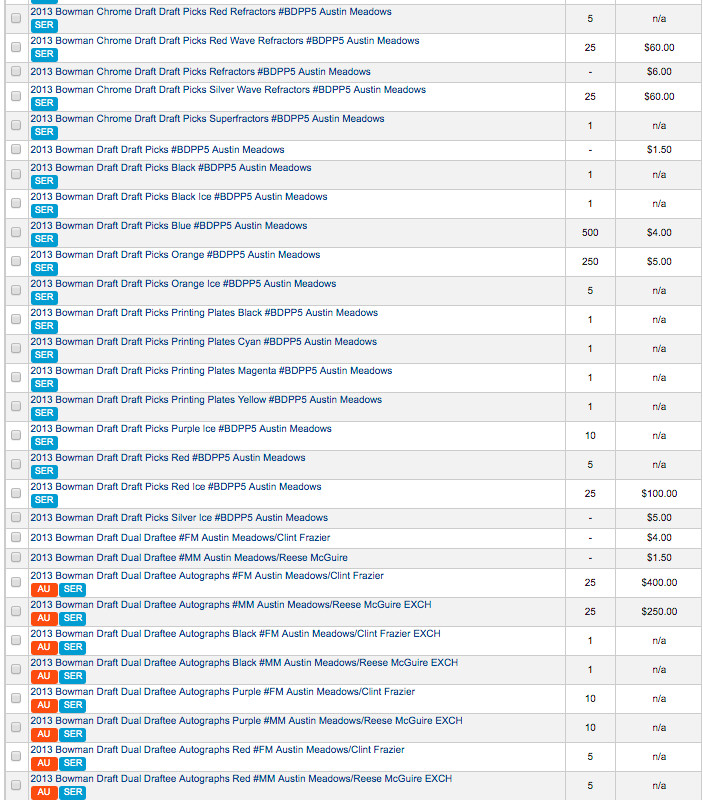The image size is (703, 800).
Task: Click SER badge under Printing Plates Cyan
Action: [x=44, y=355]
